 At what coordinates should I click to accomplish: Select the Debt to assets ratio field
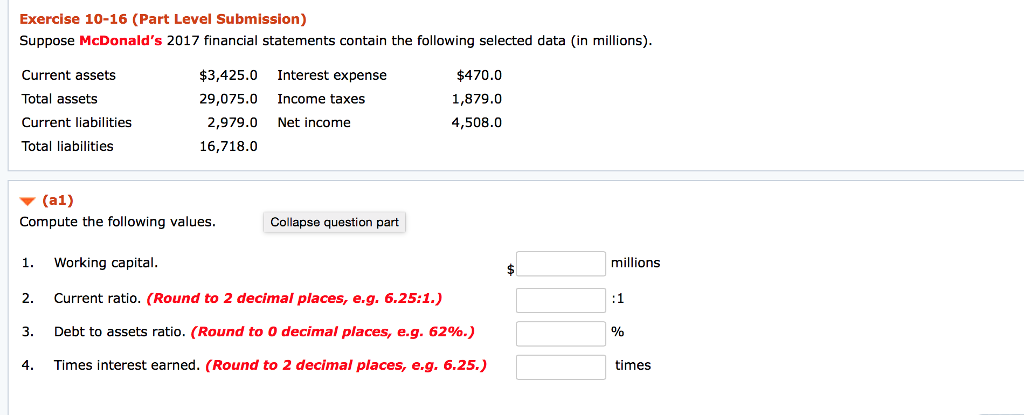[560, 333]
